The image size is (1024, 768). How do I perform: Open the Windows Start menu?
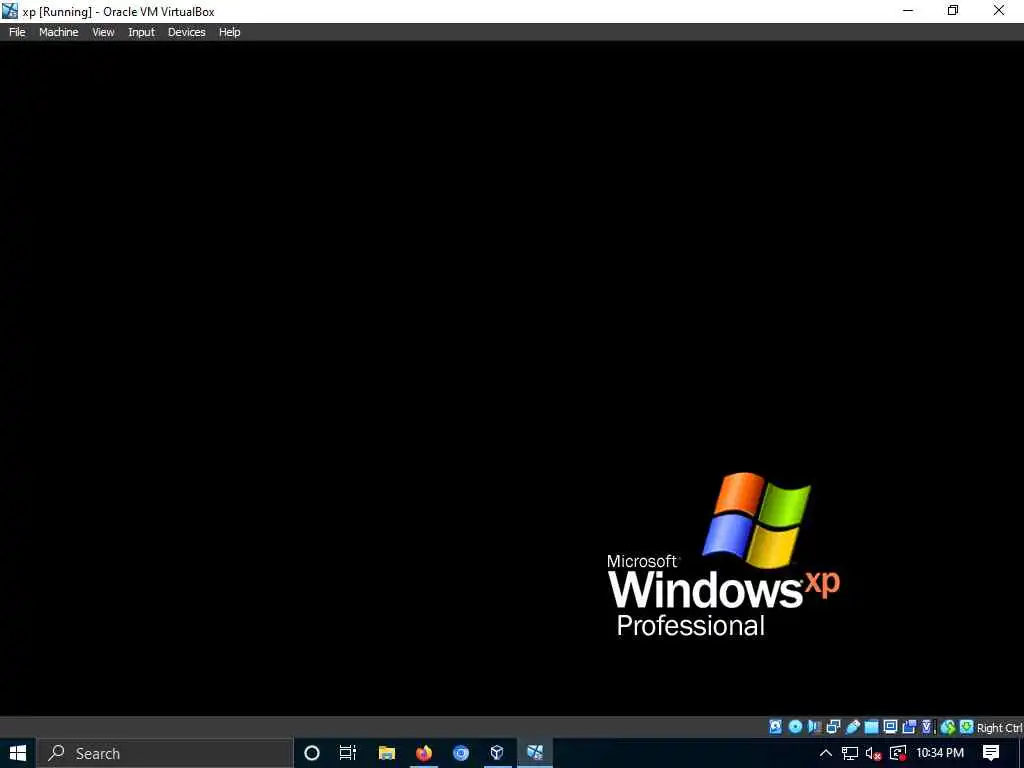pyautogui.click(x=18, y=753)
